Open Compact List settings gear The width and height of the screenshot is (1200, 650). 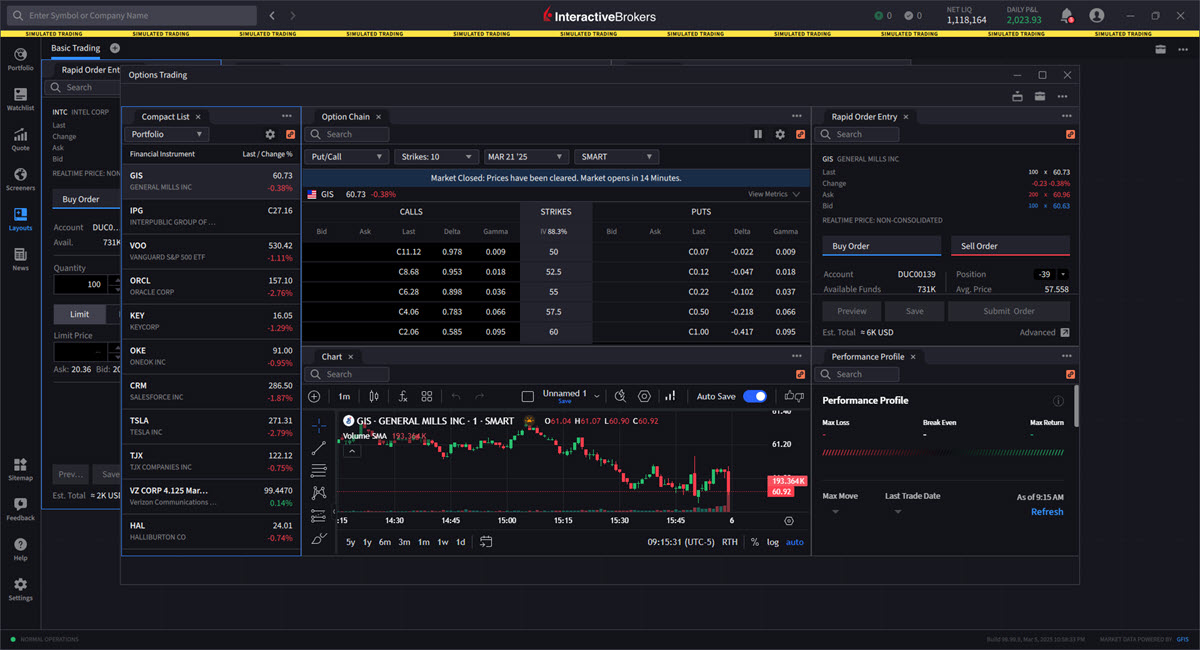(270, 134)
